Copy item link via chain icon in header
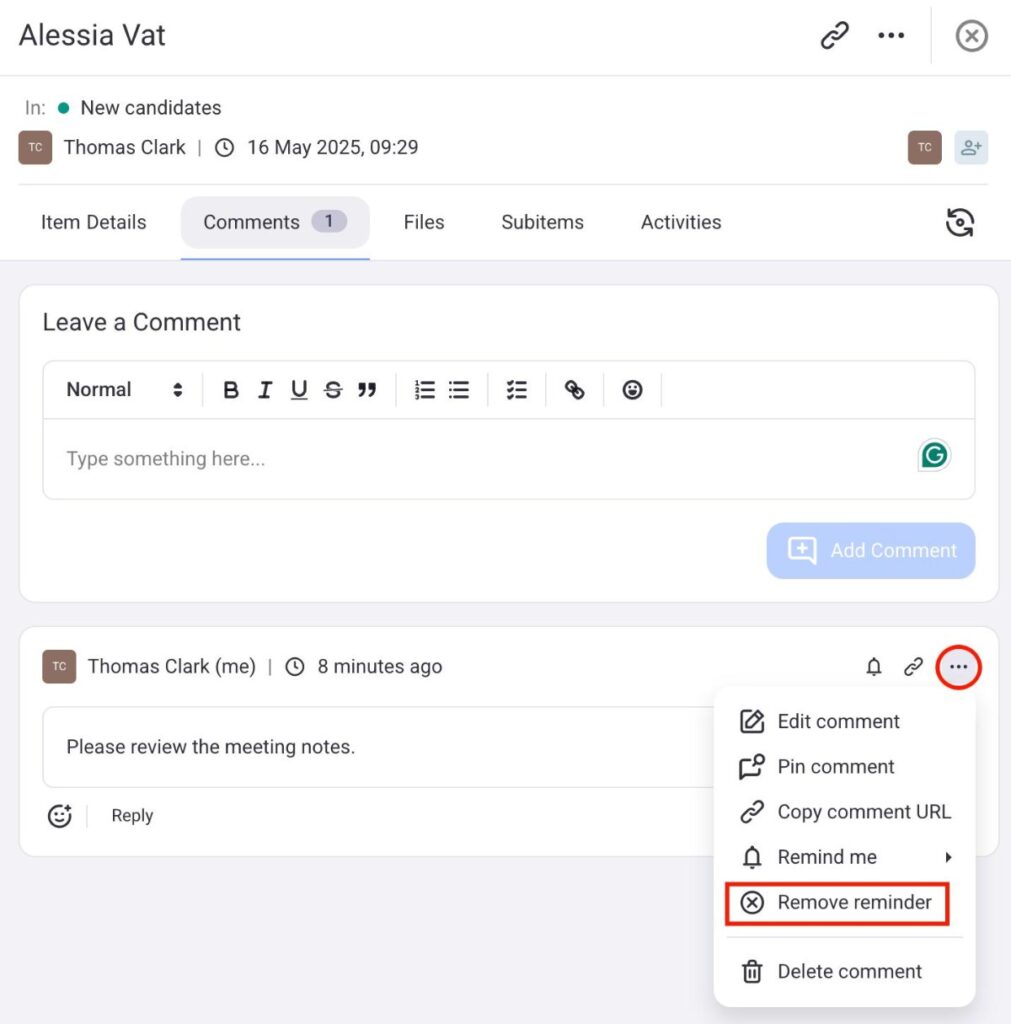This screenshot has height=1024, width=1011. pos(834,36)
